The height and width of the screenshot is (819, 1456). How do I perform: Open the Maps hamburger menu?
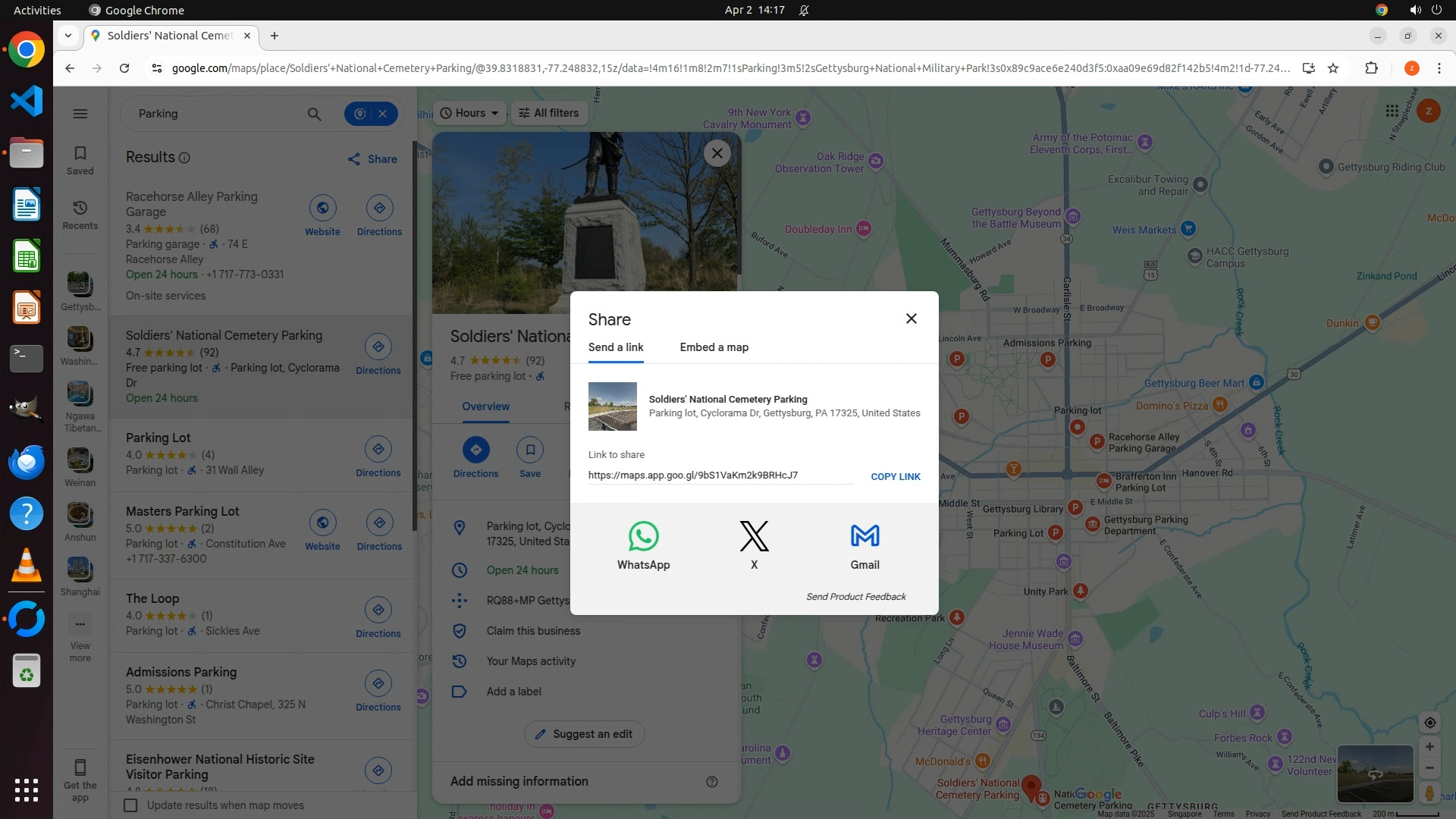click(x=80, y=114)
